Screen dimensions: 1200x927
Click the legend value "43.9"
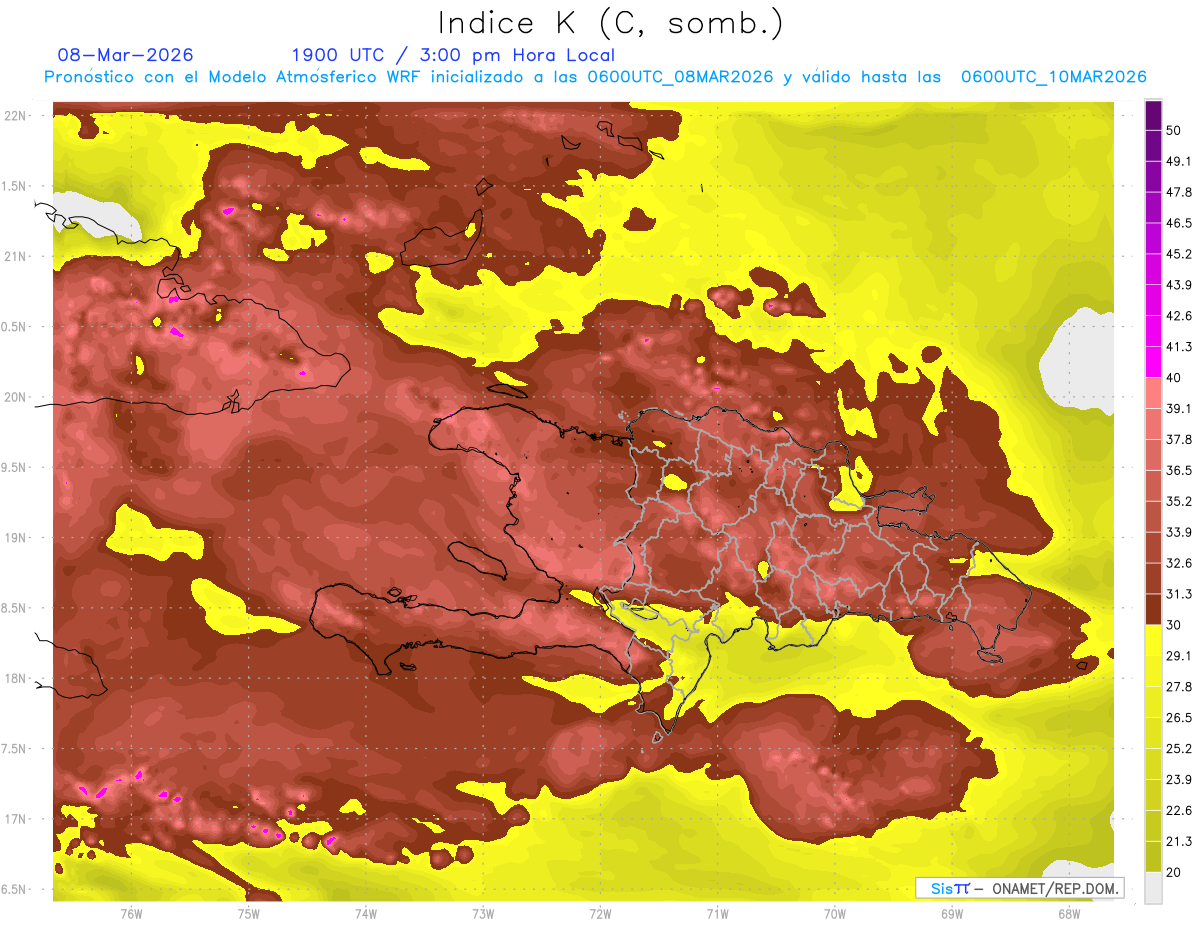click(x=1179, y=285)
